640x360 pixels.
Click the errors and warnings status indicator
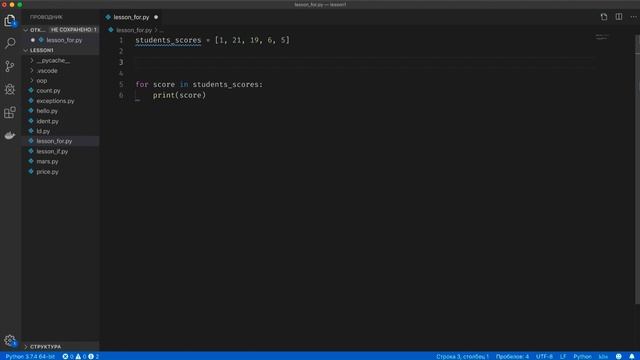pos(80,356)
